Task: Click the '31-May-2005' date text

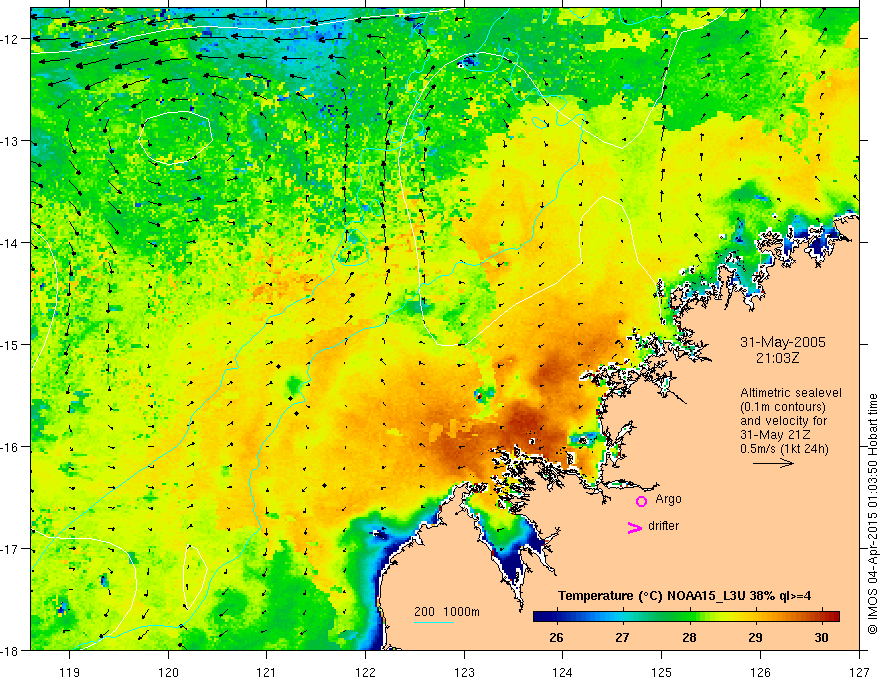Action: click(783, 342)
